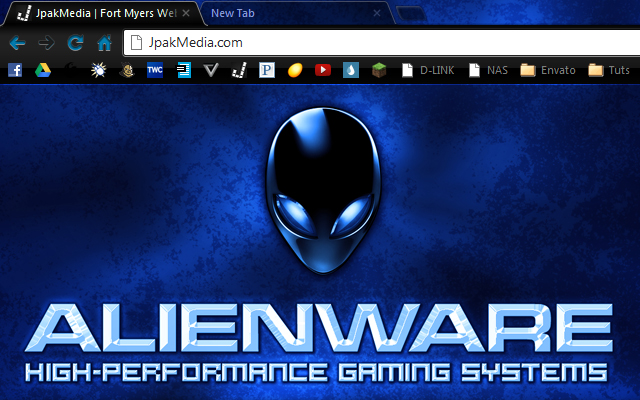Viewport: 640px width, 400px height.
Task: Open the Facebook bookmark
Action: click(x=15, y=70)
